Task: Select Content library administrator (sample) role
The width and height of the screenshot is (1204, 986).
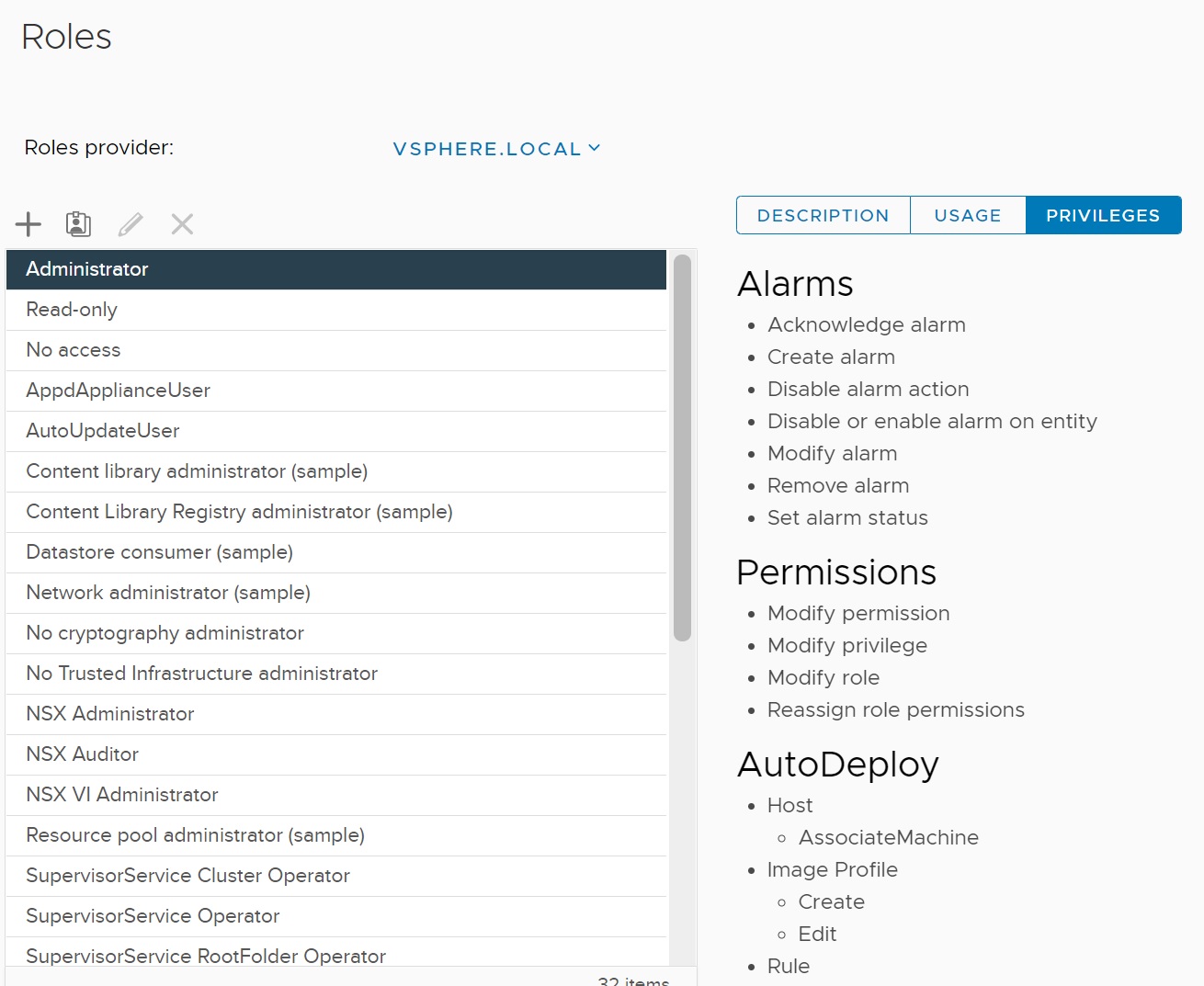Action: [x=336, y=471]
